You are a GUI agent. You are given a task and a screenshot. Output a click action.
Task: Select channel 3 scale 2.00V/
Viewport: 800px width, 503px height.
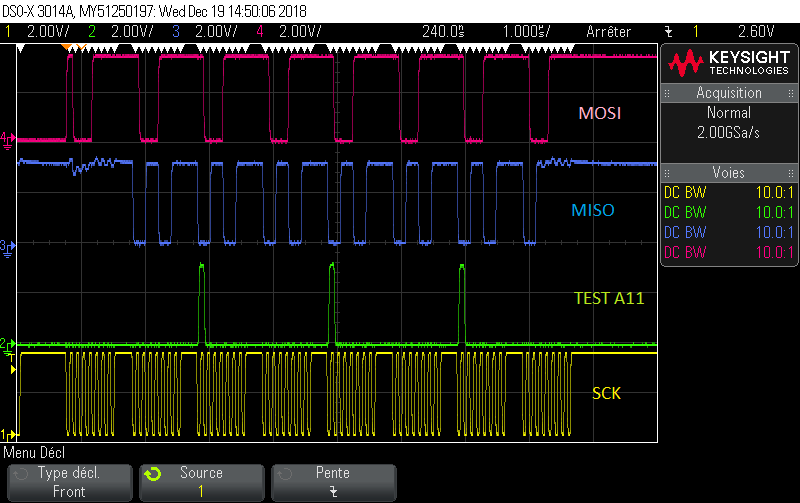[x=216, y=32]
